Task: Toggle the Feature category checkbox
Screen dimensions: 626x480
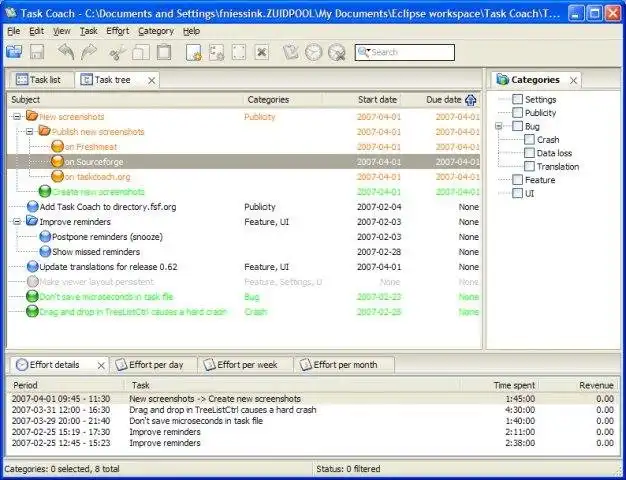Action: tap(517, 180)
